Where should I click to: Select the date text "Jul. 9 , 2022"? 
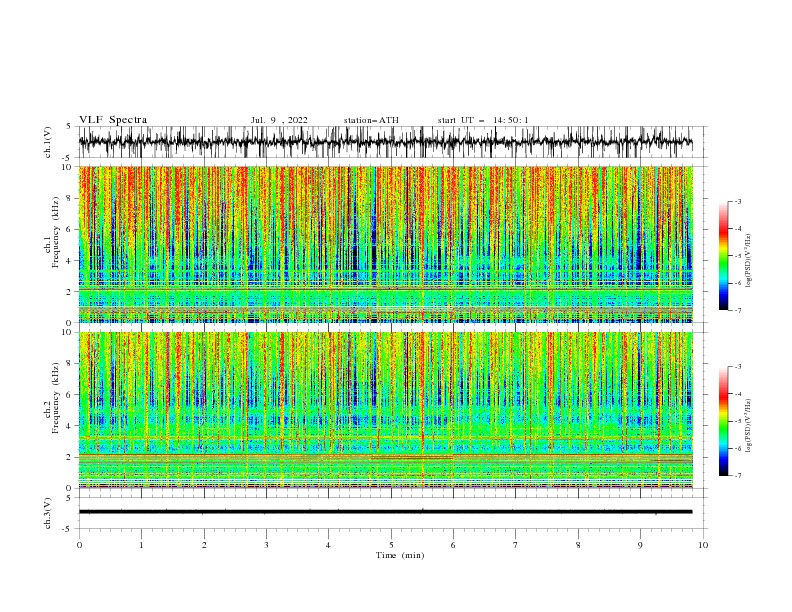point(279,120)
